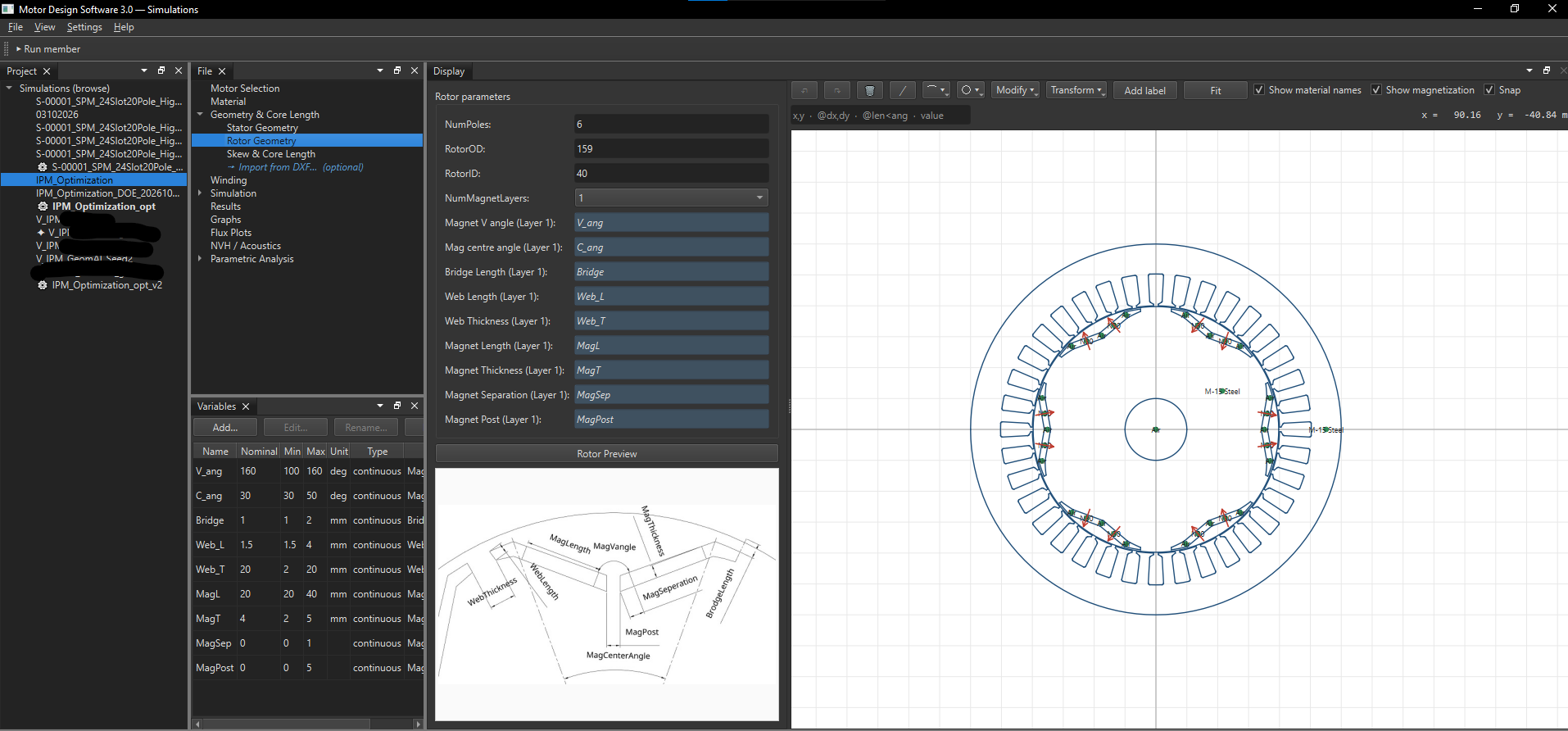Click the Run member play button
Viewport: 1568px width, 731px height.
click(x=48, y=49)
